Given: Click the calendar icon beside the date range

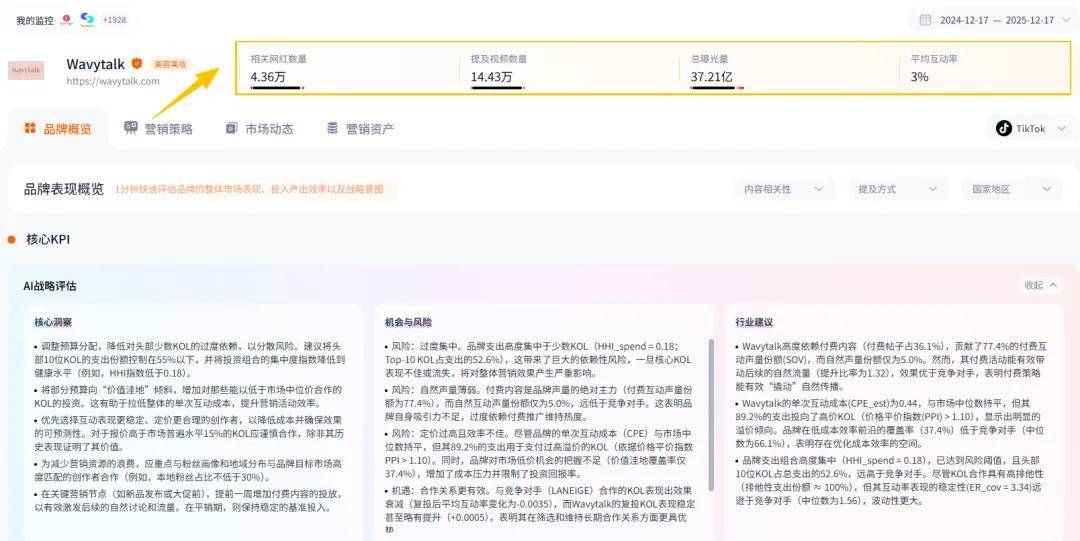Looking at the screenshot, I should pos(925,20).
